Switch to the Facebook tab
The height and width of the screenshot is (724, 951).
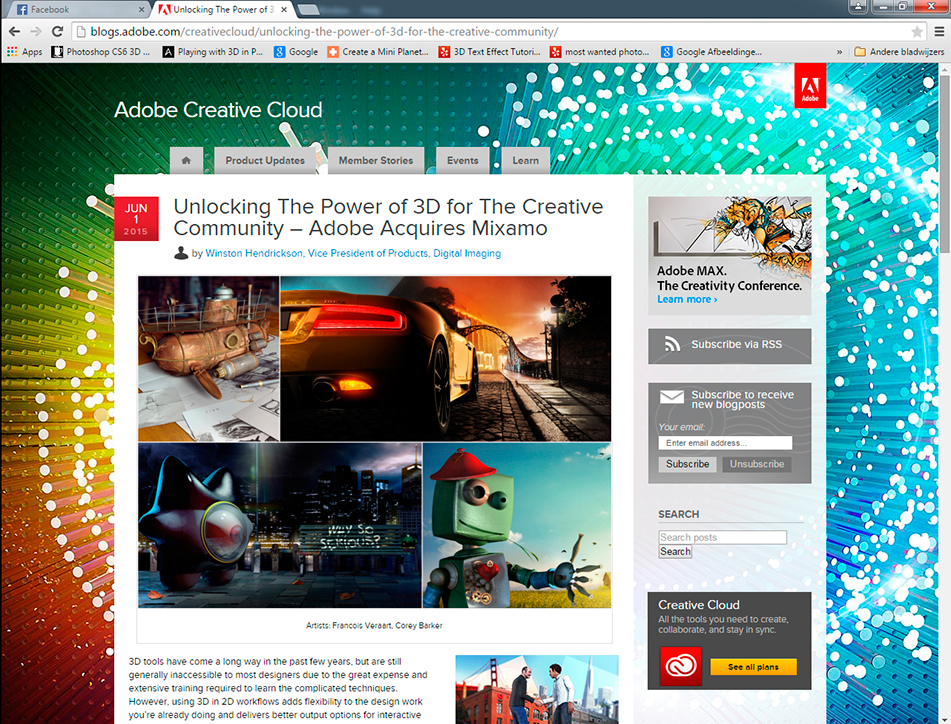click(78, 10)
